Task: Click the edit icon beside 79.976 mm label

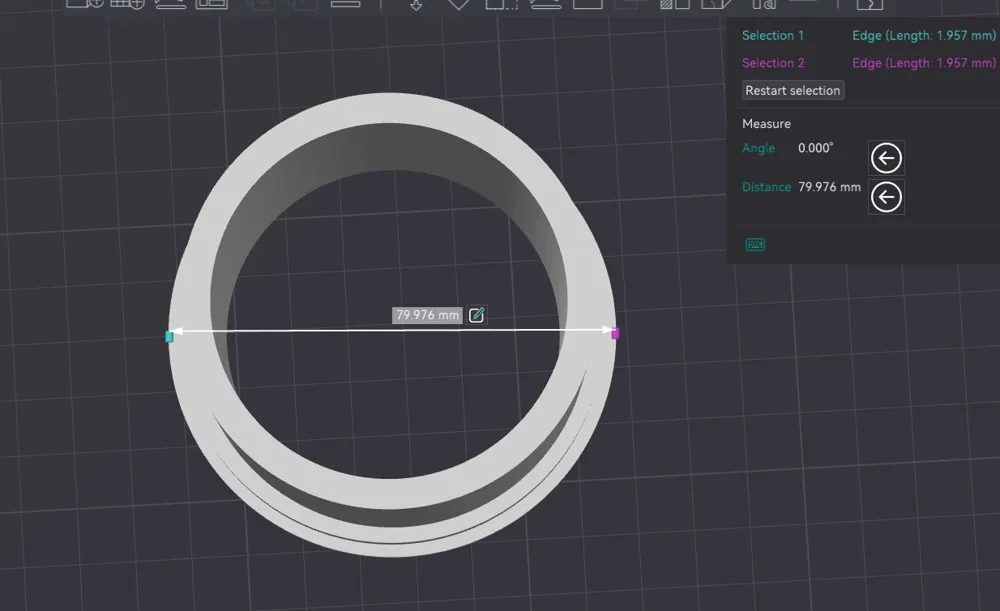Action: click(x=476, y=315)
